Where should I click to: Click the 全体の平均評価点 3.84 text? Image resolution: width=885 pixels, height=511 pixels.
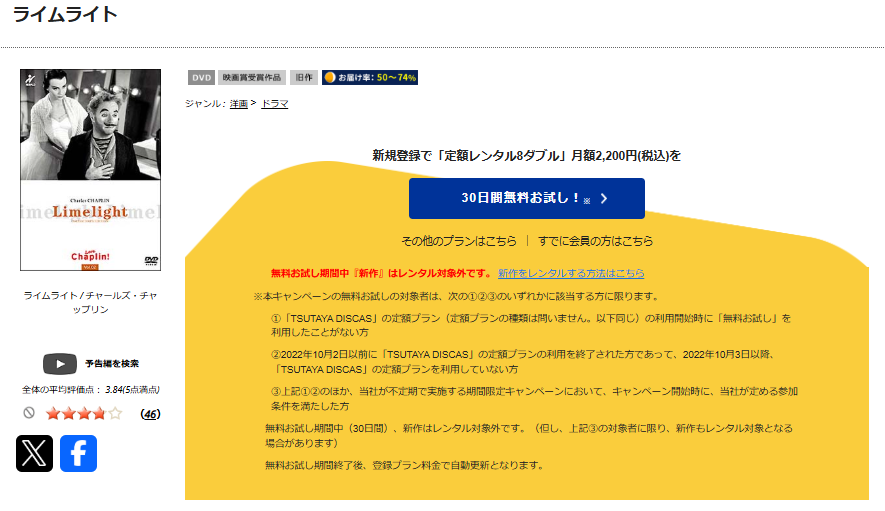pos(91,390)
